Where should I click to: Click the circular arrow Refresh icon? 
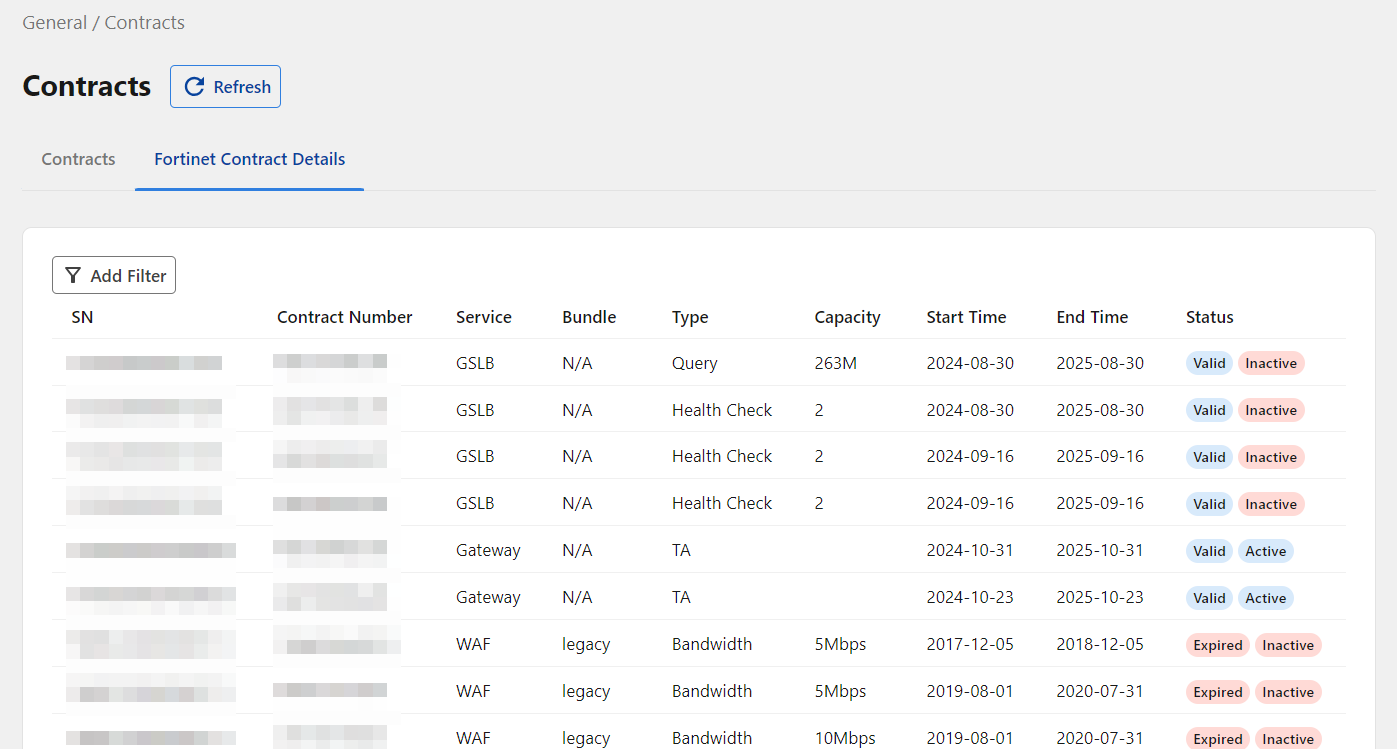[194, 87]
